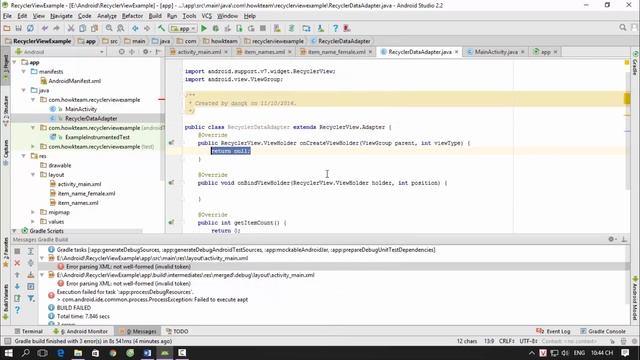The width and height of the screenshot is (640, 360).
Task: Close the RecyclerDataAdapter.java tab
Action: [x=456, y=52]
